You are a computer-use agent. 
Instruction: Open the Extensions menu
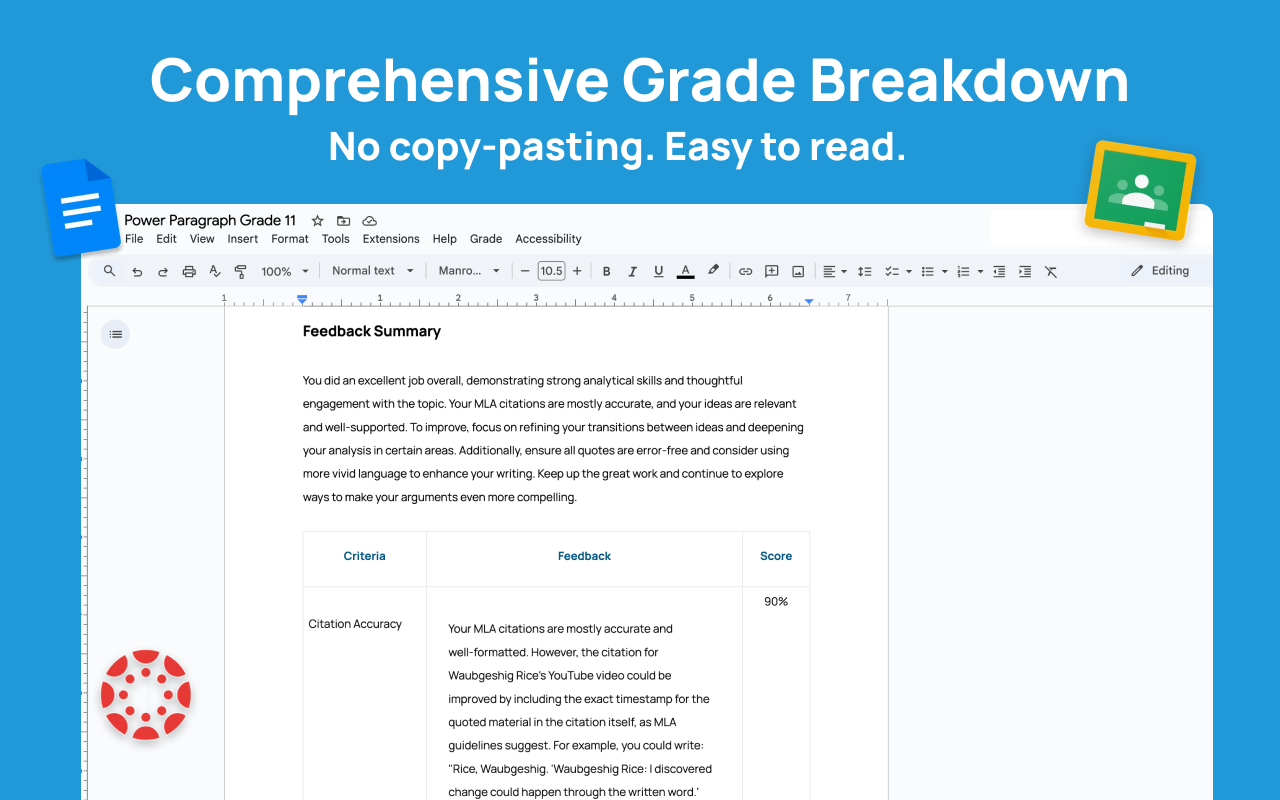pos(391,239)
